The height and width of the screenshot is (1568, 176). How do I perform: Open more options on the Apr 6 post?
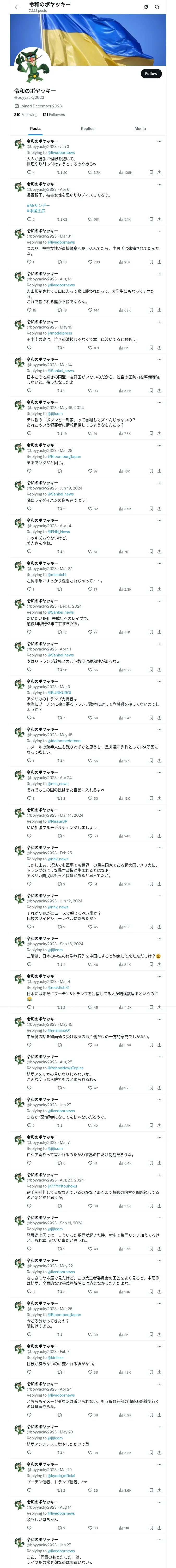tap(160, 184)
